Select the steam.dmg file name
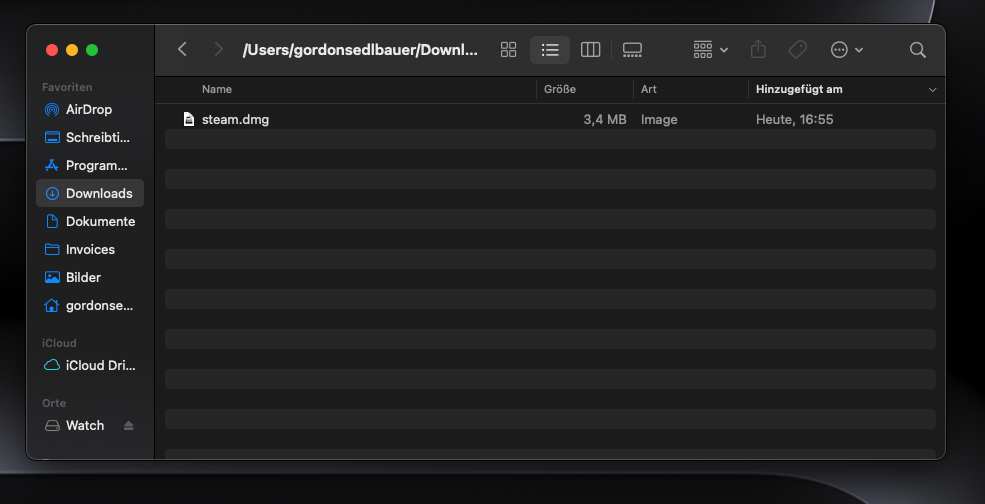 [236, 119]
